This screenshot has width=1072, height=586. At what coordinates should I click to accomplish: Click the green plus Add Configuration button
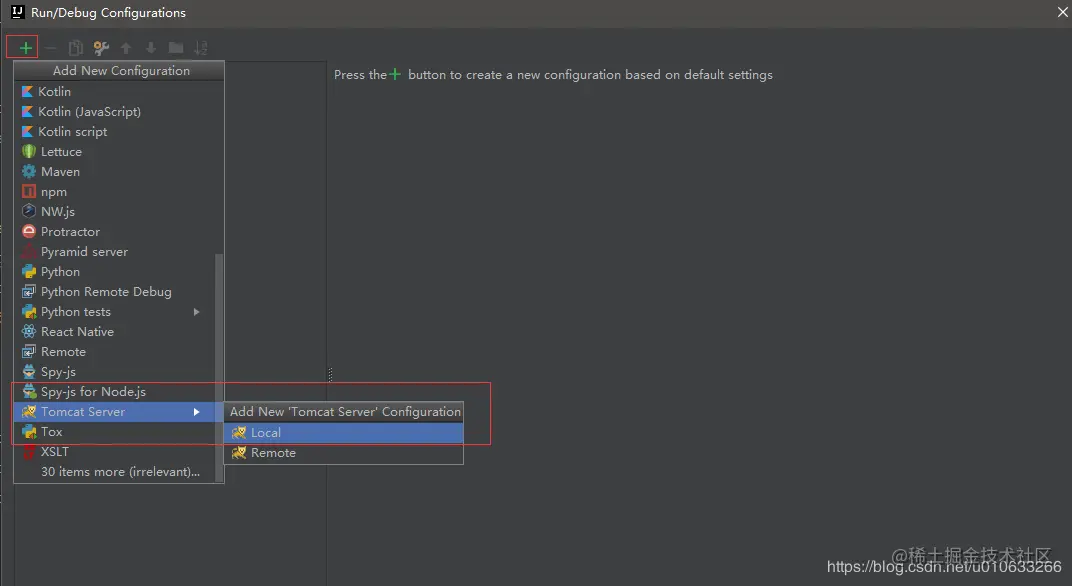[x=25, y=48]
